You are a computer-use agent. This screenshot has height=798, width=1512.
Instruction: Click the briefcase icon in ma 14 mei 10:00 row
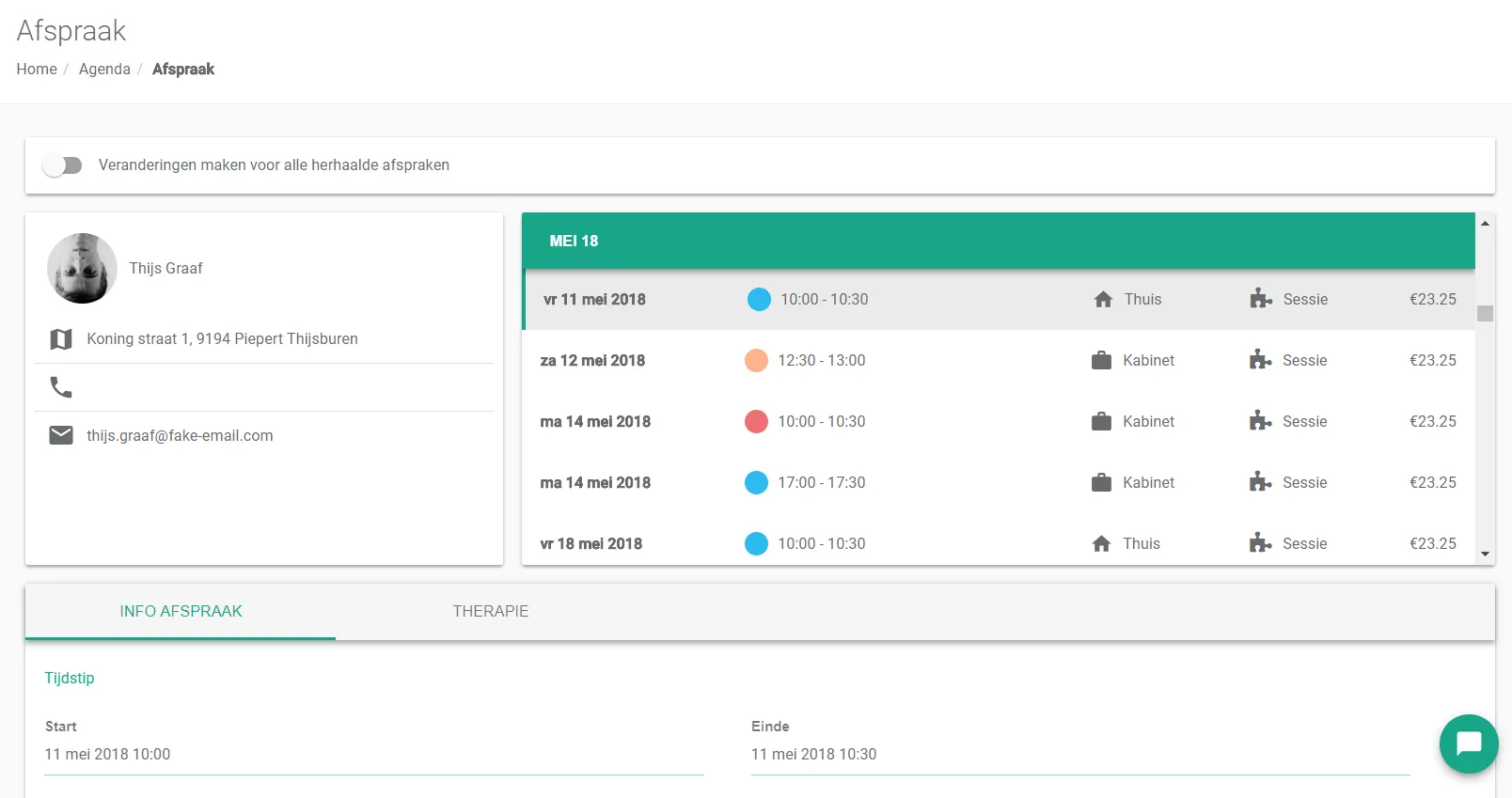tap(1101, 422)
